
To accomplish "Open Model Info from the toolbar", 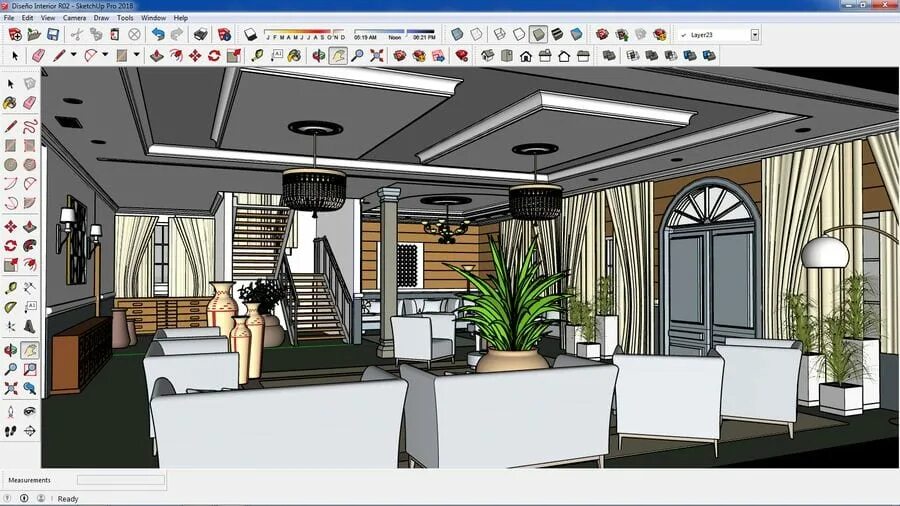I will (224, 34).
